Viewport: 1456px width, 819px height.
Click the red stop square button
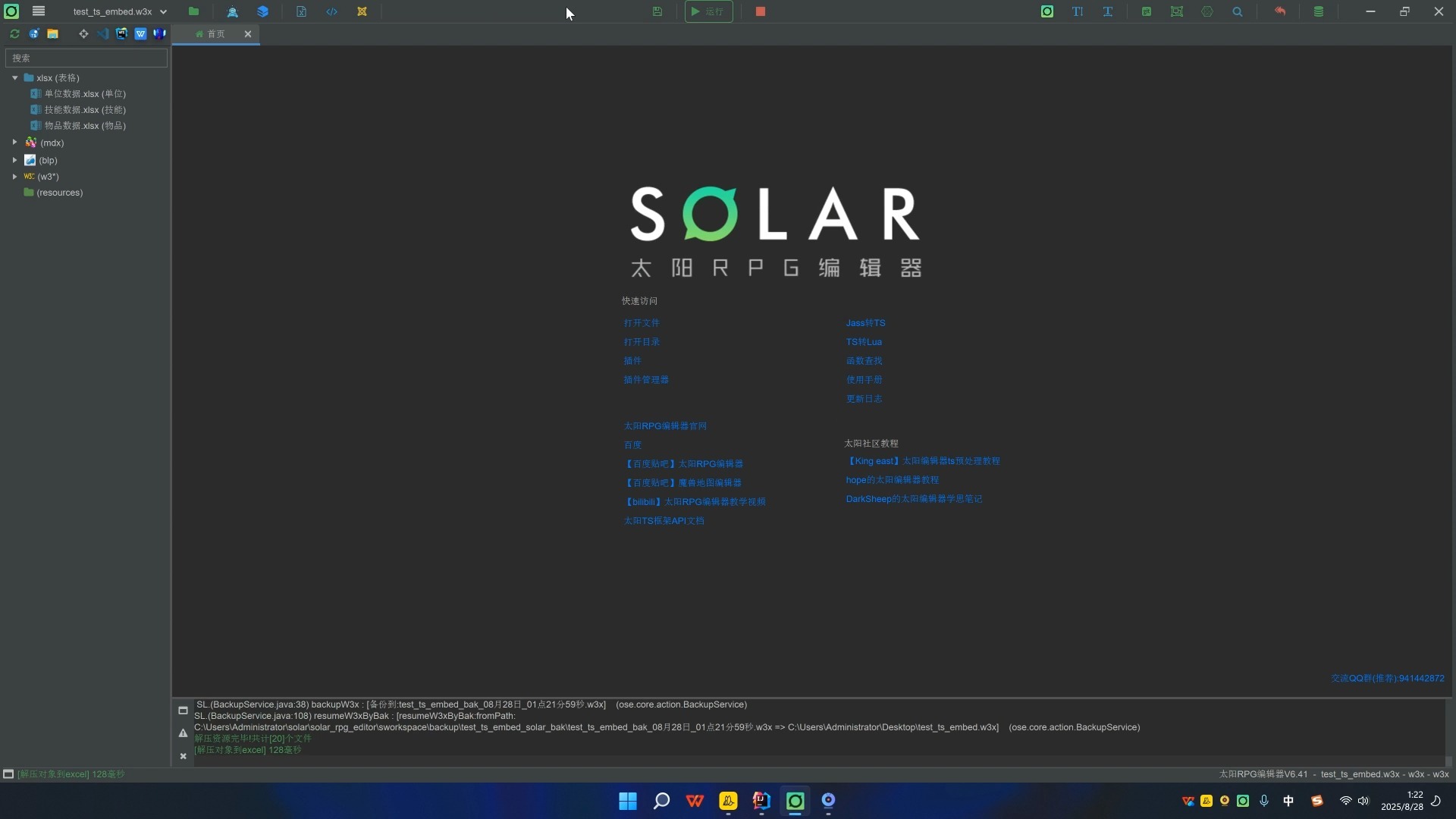click(x=761, y=11)
